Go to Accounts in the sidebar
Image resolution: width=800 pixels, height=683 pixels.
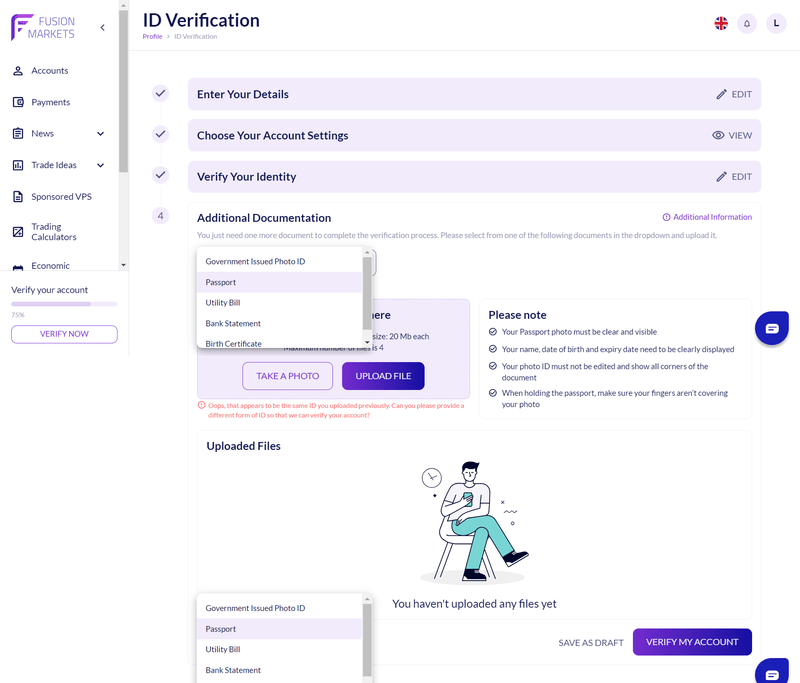(49, 71)
